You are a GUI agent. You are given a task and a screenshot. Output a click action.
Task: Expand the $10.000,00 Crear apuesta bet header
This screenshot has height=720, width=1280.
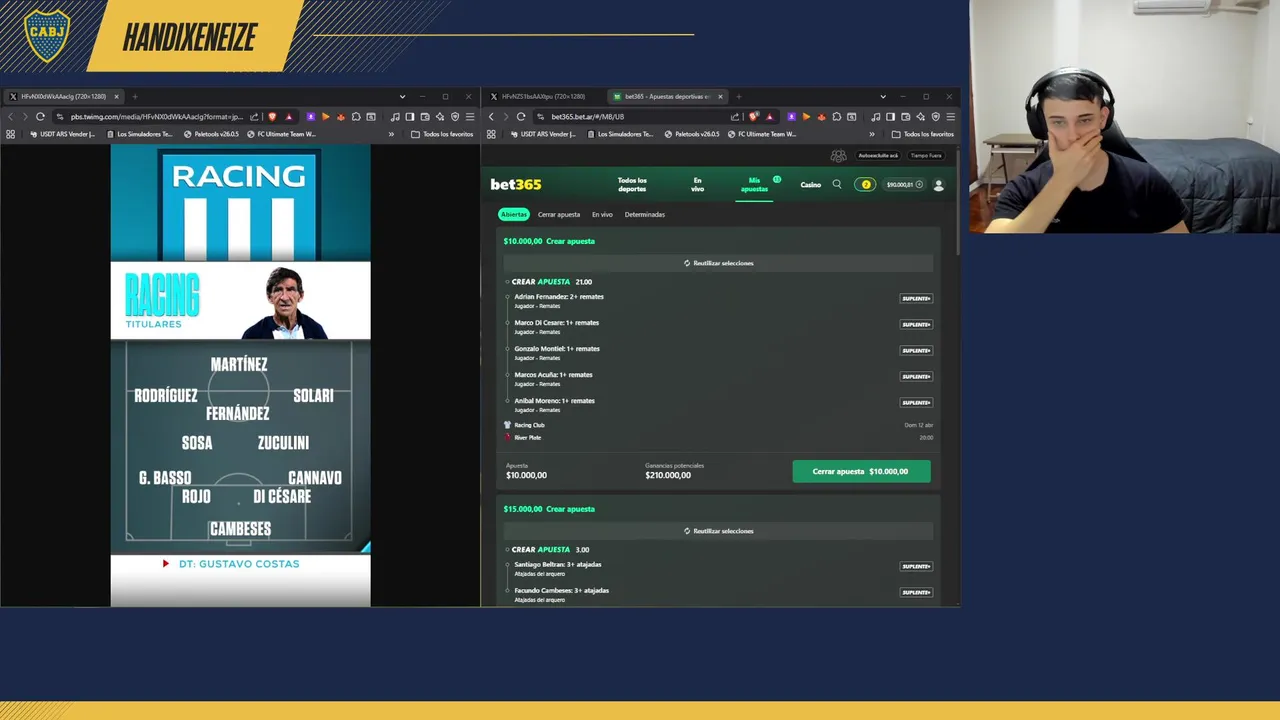pos(549,241)
